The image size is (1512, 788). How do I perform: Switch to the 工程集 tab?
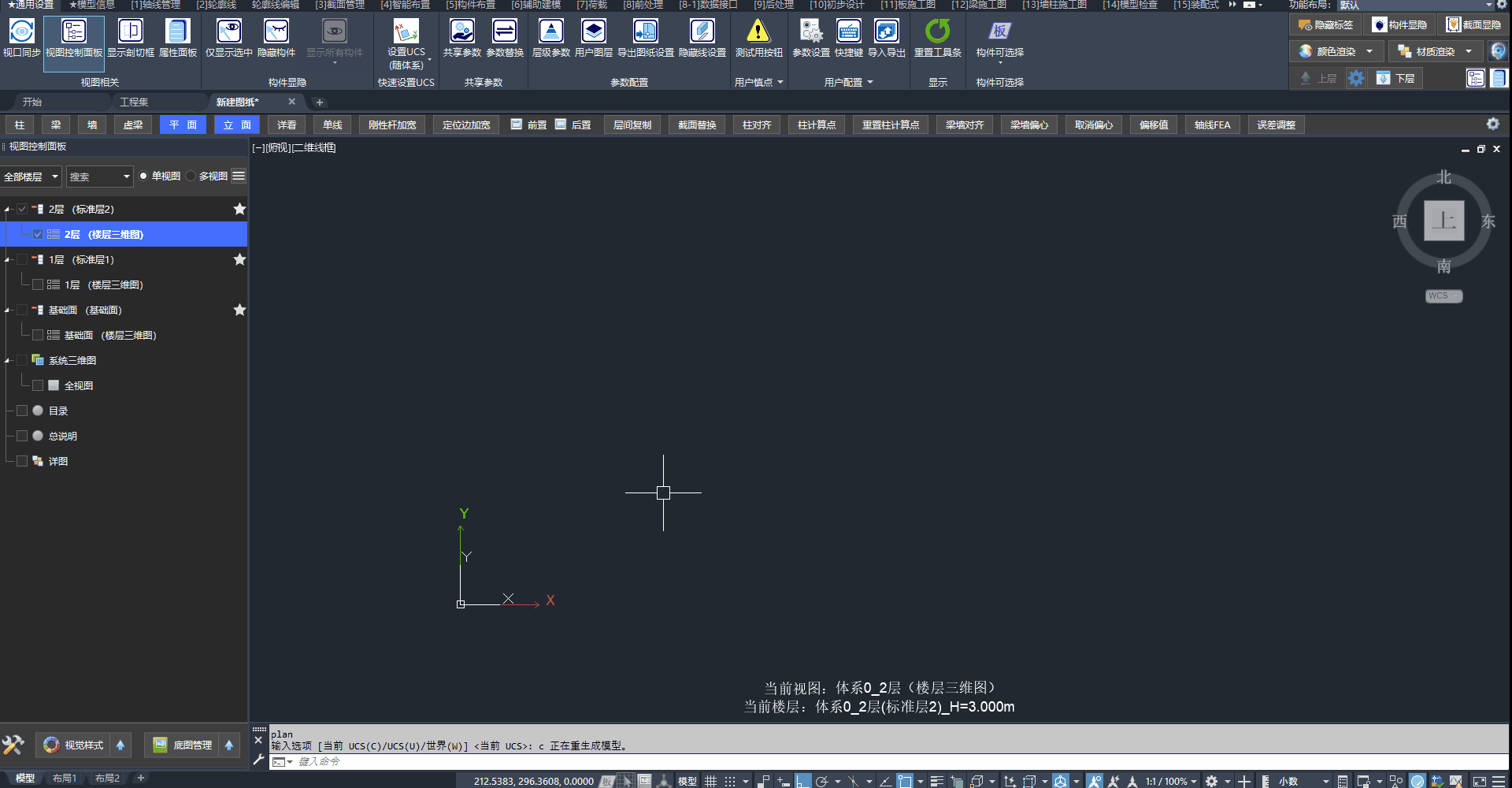pyautogui.click(x=134, y=102)
